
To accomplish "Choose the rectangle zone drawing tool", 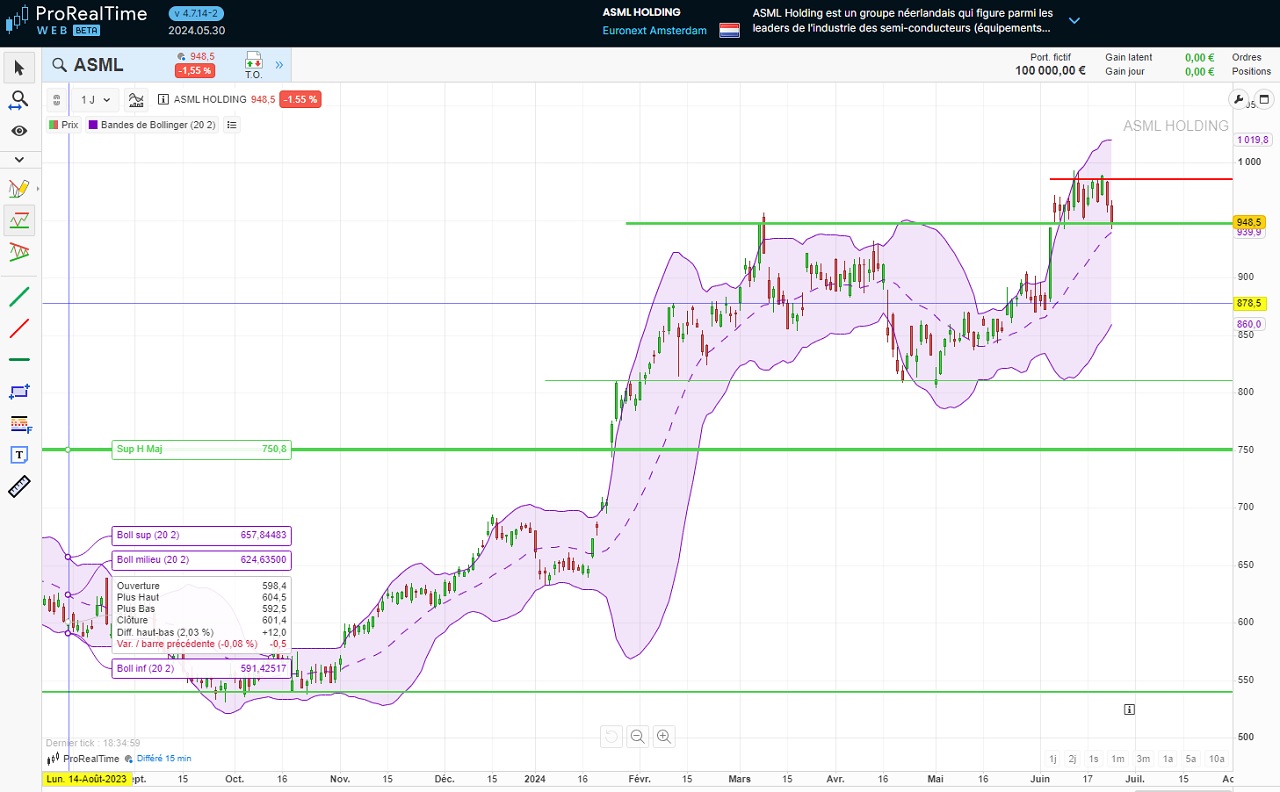I will 19,391.
